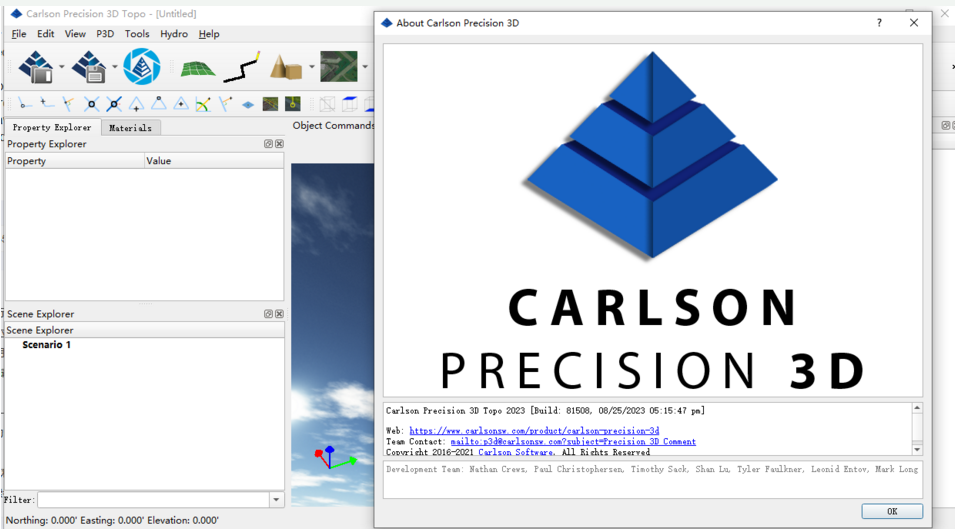This screenshot has width=955, height=530.
Task: Click the Save Project pyramid-floppy icon
Action: (89, 66)
